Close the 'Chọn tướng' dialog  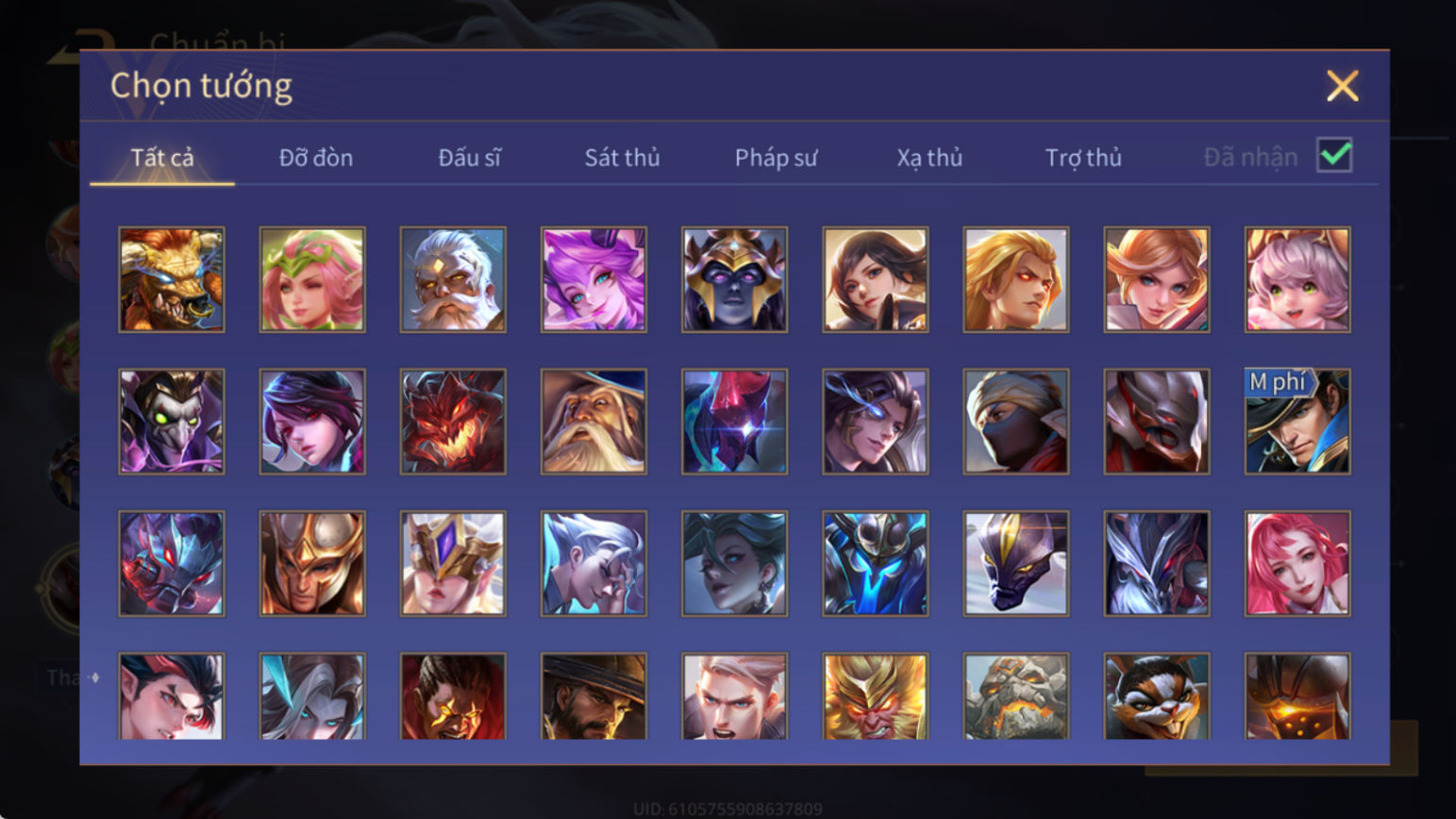click(x=1342, y=86)
